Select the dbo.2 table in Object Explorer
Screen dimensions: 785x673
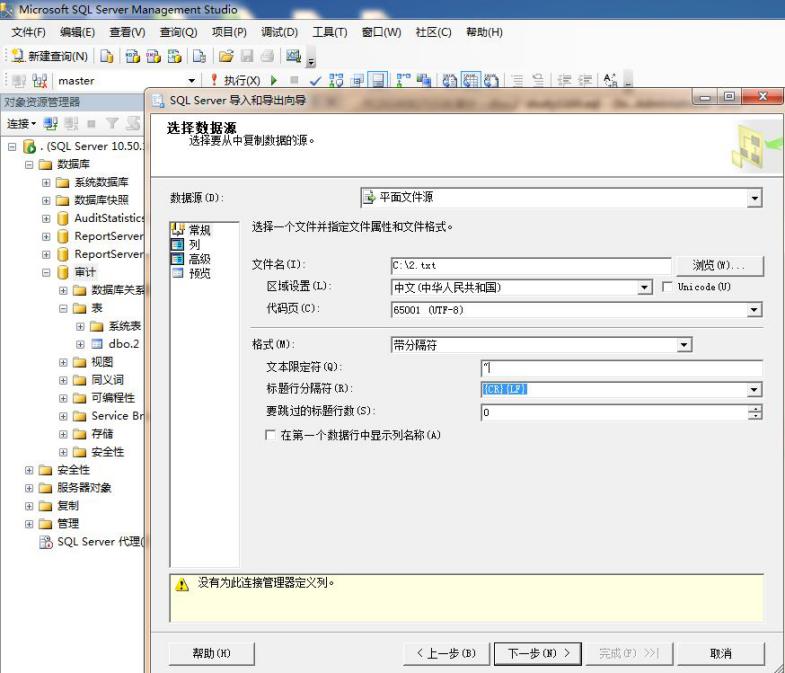(123, 344)
